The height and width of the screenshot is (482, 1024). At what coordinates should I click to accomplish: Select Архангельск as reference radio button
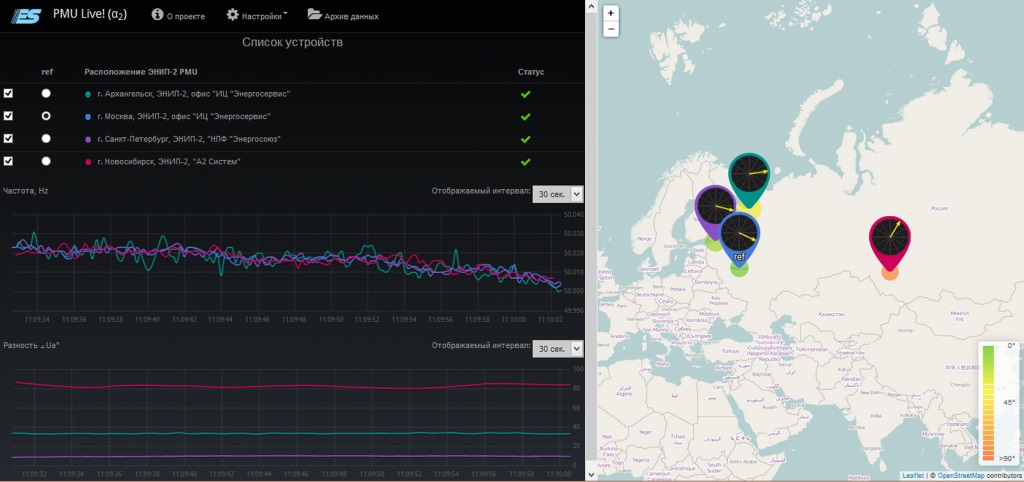coord(46,93)
